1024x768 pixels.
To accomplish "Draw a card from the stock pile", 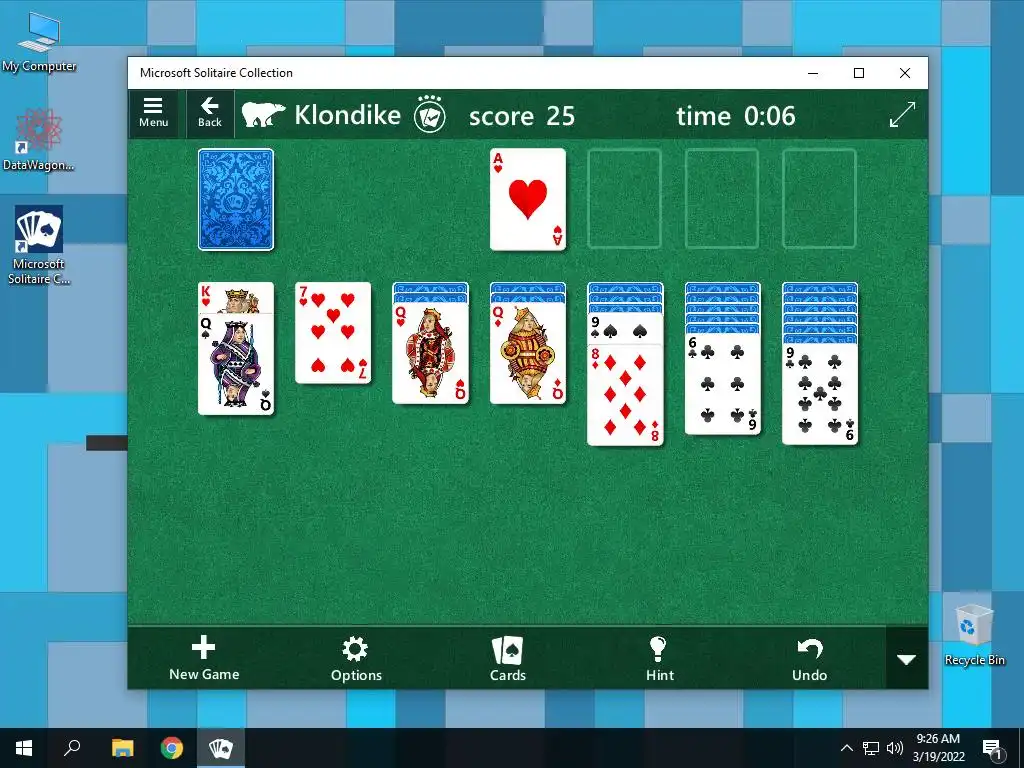I will tap(236, 199).
